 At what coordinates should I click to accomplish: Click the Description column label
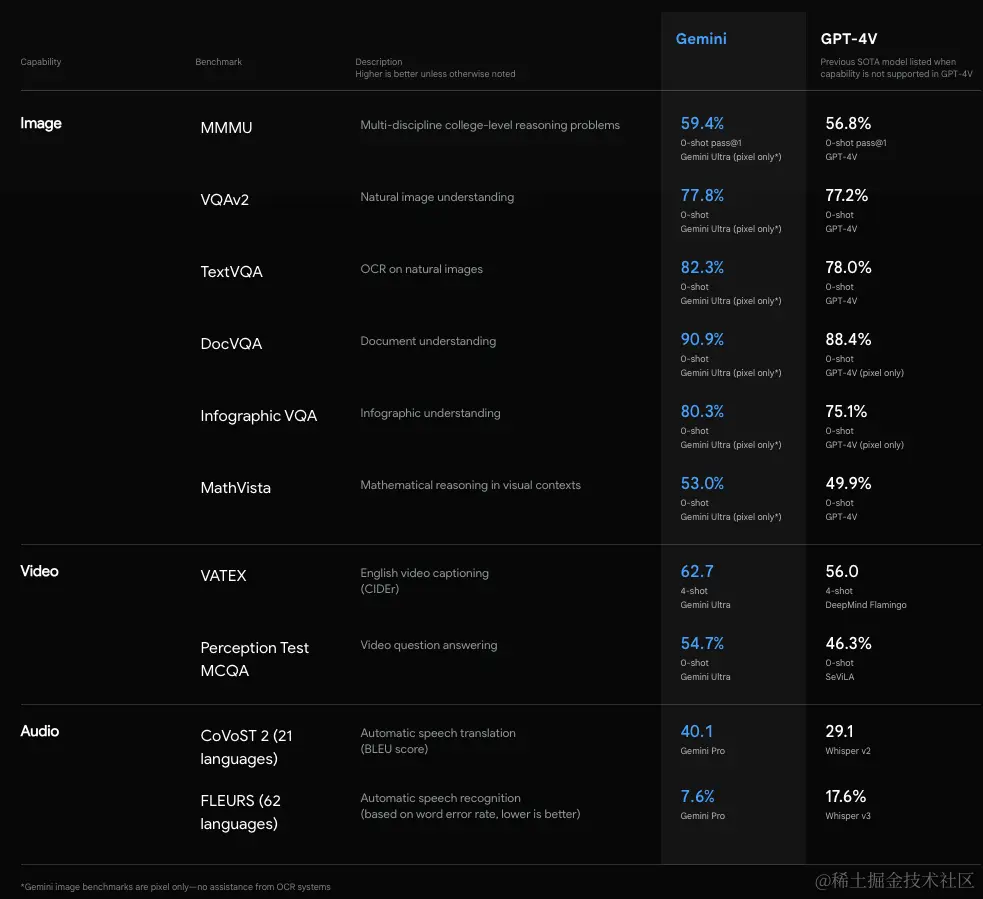pyautogui.click(x=379, y=61)
